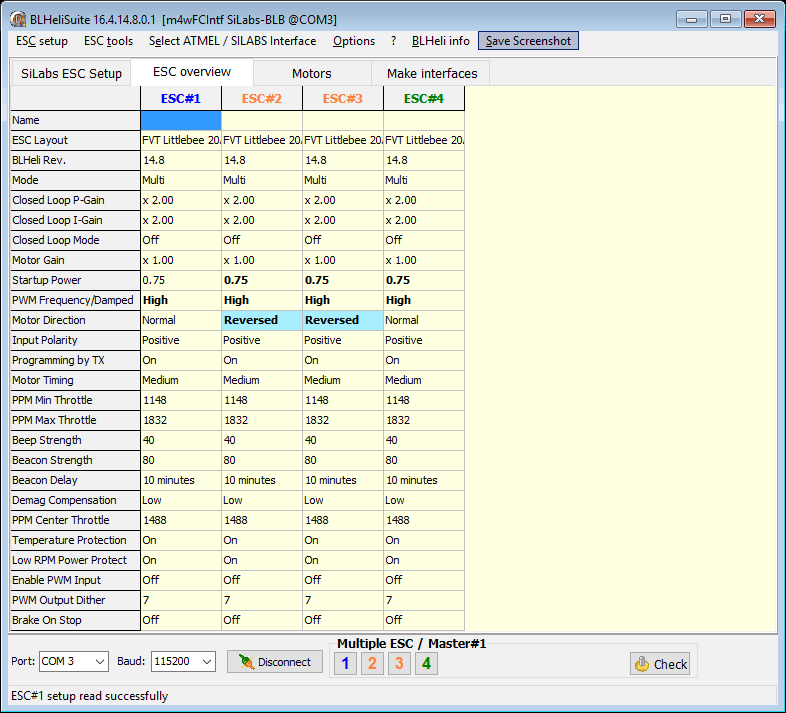Select ESC#2 Reversed motor direction cell

coord(262,320)
